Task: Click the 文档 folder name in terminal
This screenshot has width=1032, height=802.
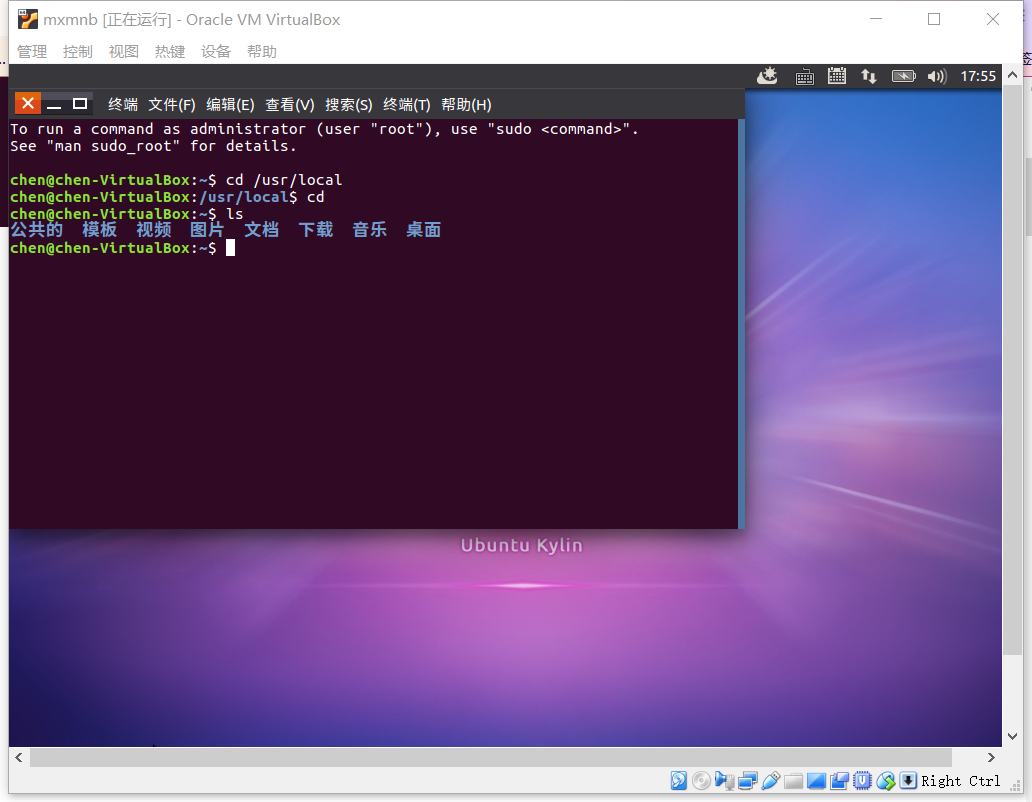Action: (x=261, y=230)
